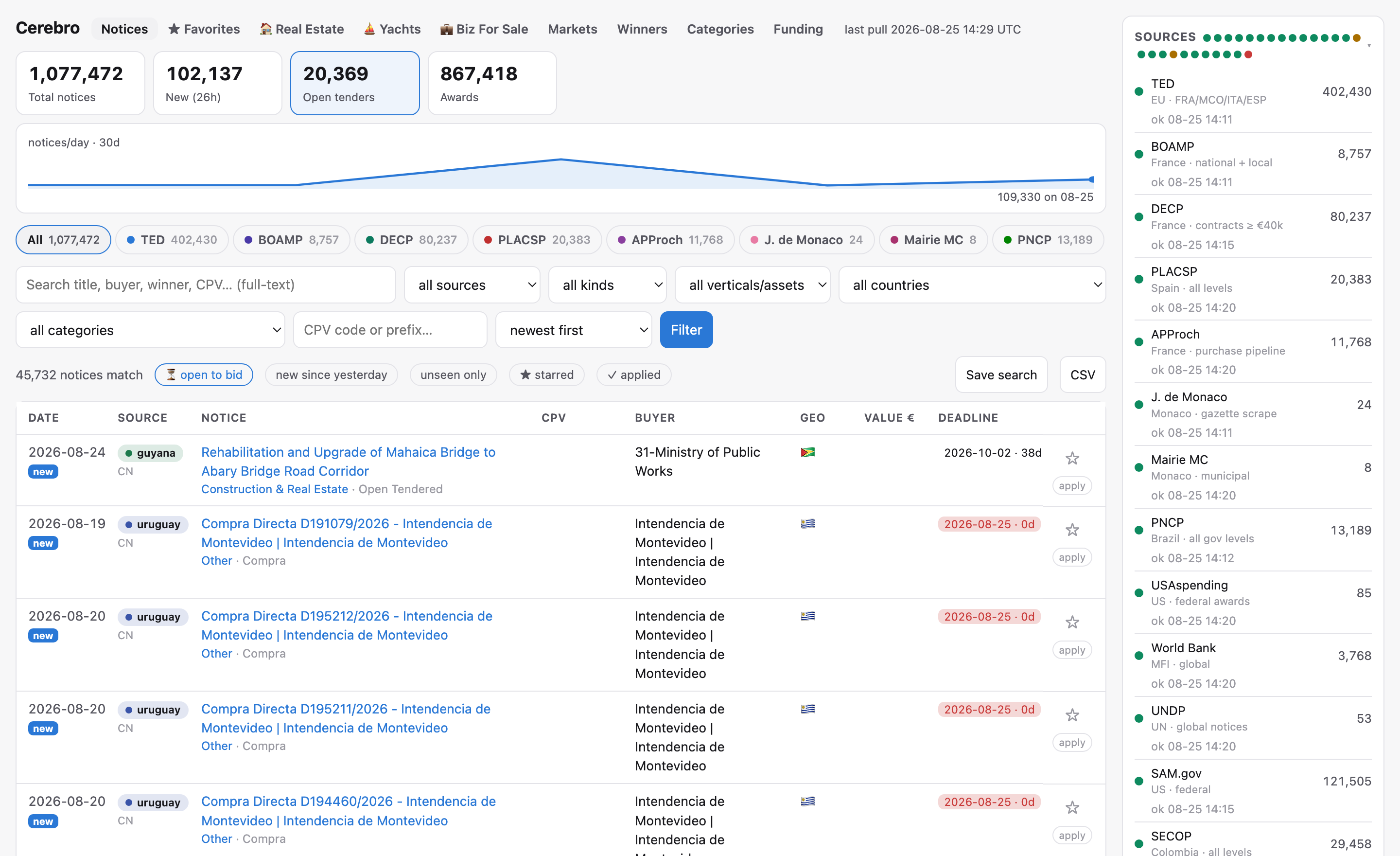
Task: Open the all verticals/assets dropdown
Action: [x=752, y=285]
